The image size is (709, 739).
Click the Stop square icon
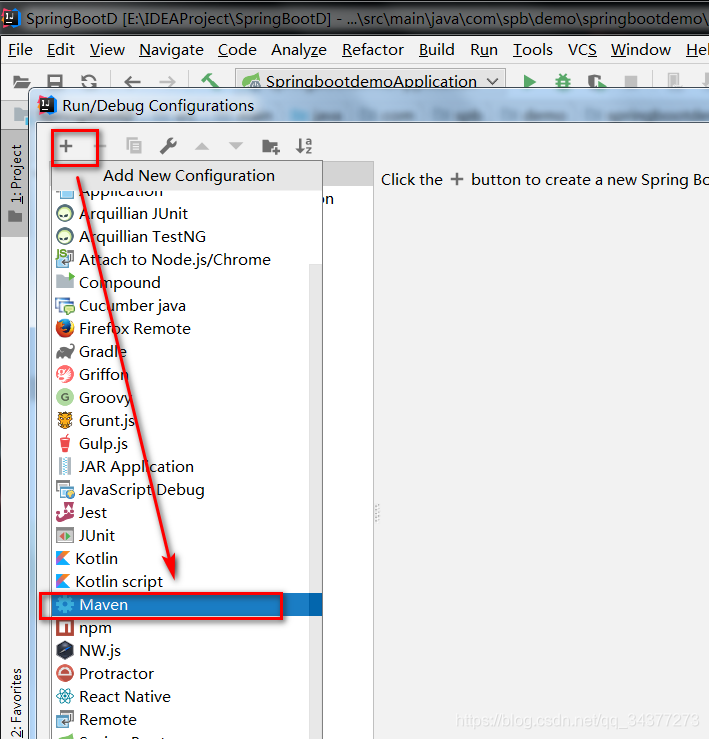(631, 82)
